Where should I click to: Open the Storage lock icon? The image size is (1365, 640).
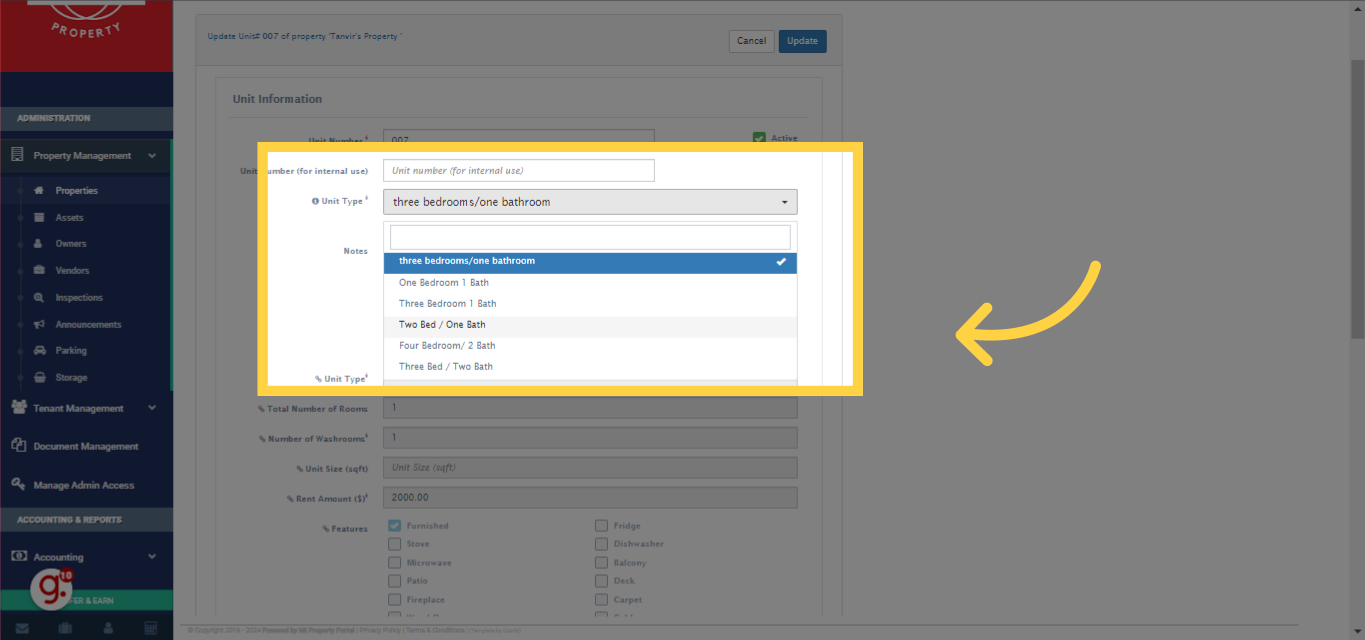pyautogui.click(x=40, y=377)
